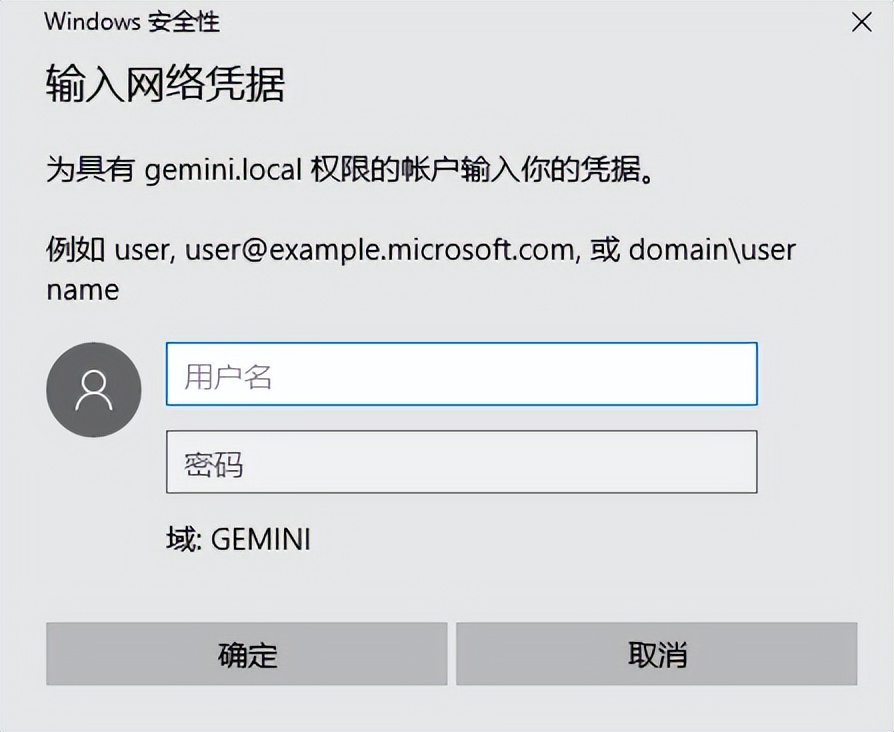The height and width of the screenshot is (732, 894).
Task: Click inside the 用户名 input field
Action: pos(460,374)
